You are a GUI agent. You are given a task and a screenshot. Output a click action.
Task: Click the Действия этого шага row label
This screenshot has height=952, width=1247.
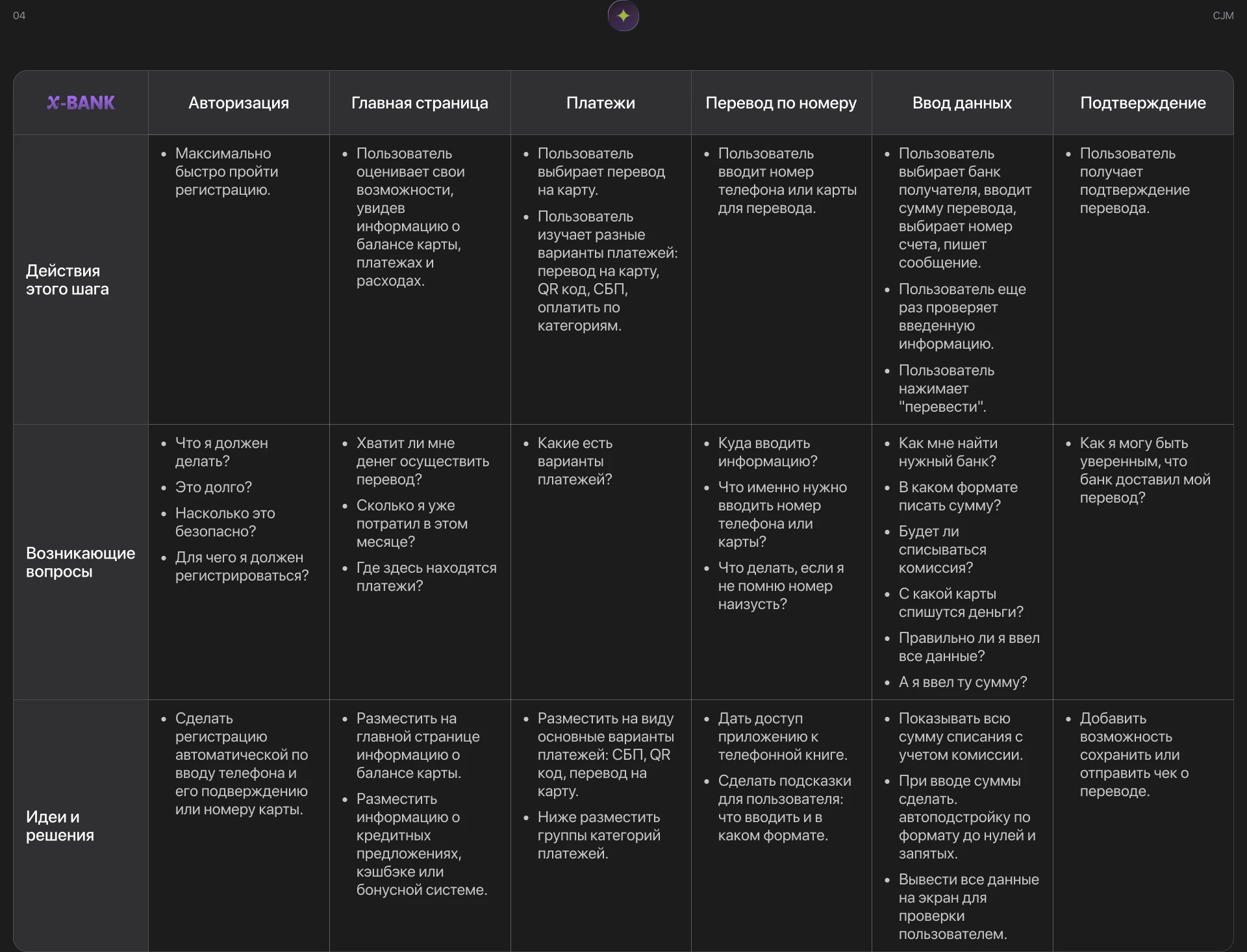[x=67, y=280]
